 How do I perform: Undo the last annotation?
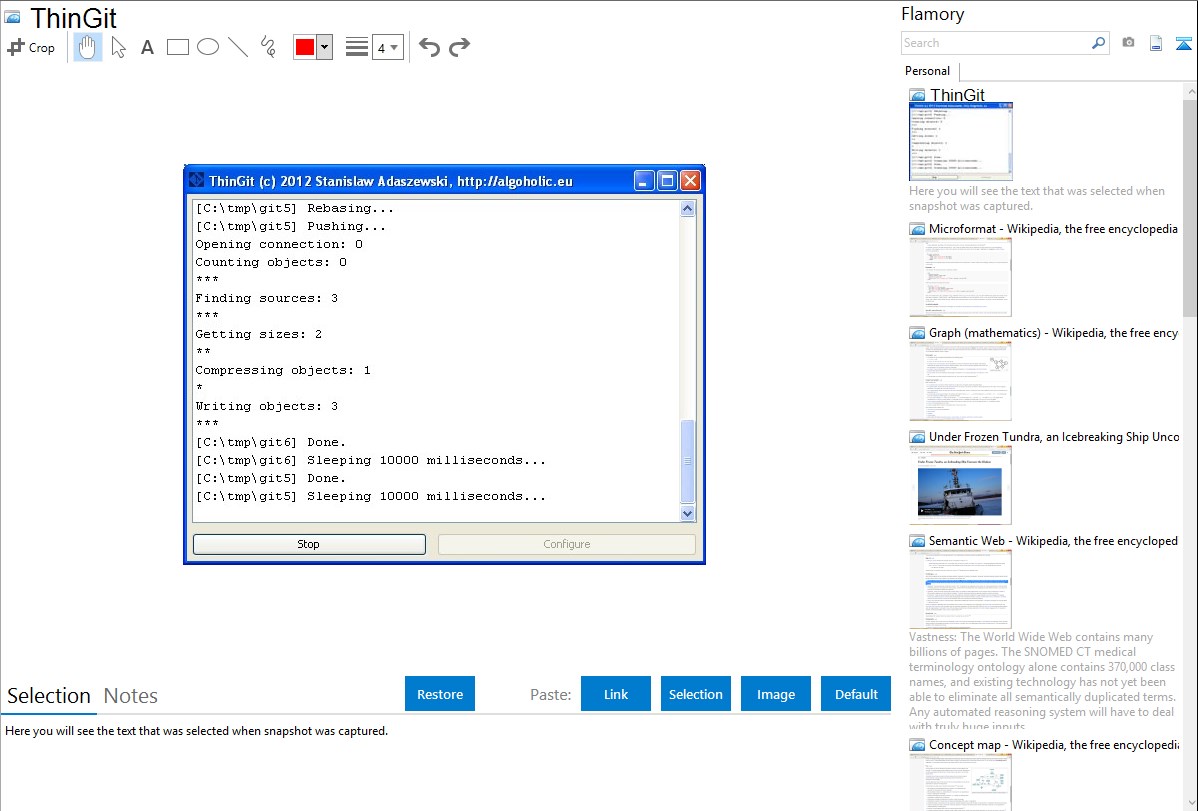pyautogui.click(x=429, y=47)
